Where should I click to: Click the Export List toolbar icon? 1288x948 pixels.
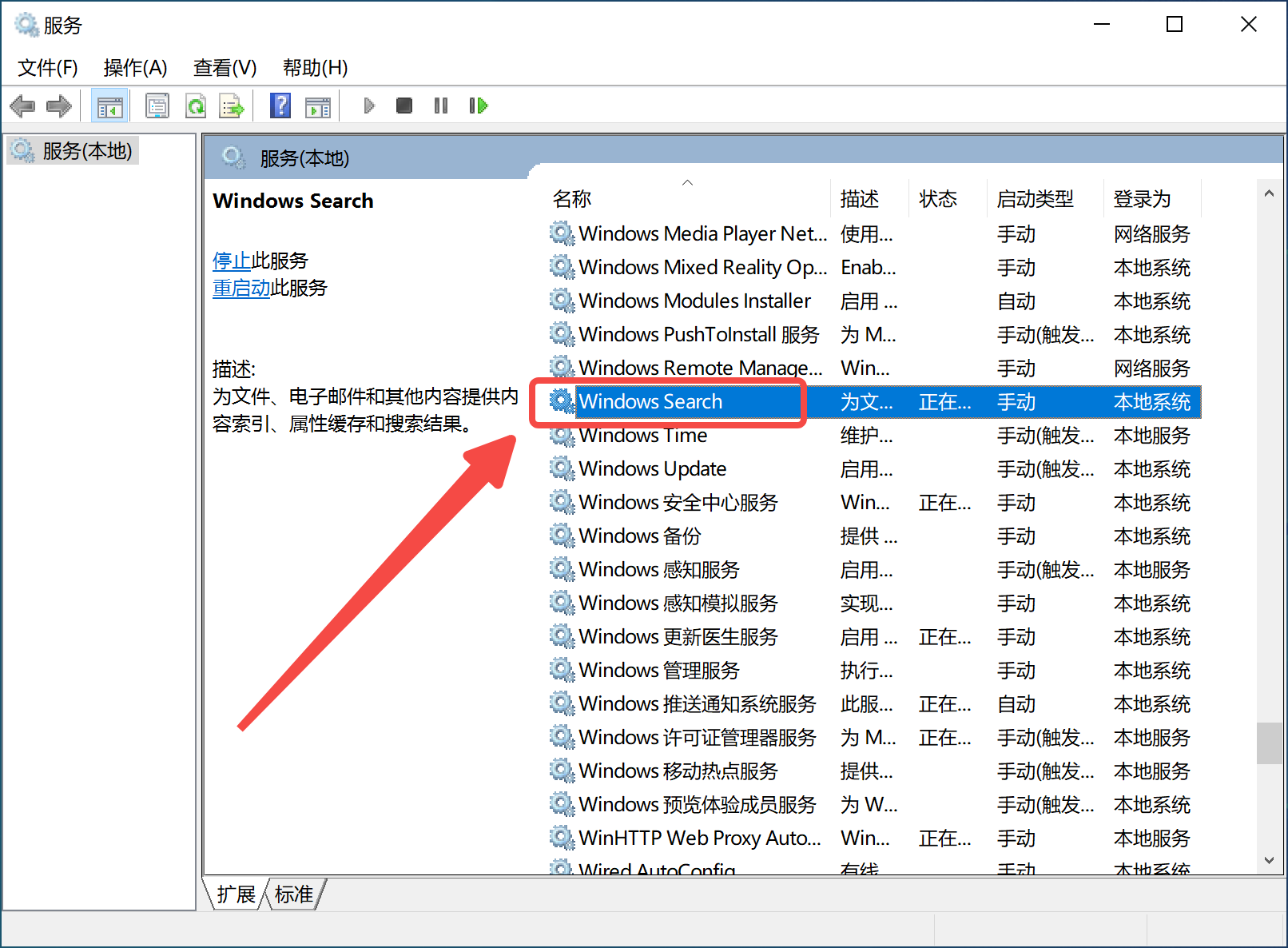[x=232, y=105]
